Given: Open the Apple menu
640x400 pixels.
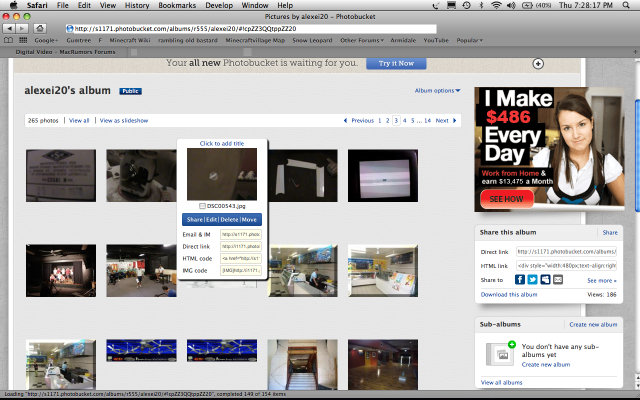Looking at the screenshot, I should [13, 5].
